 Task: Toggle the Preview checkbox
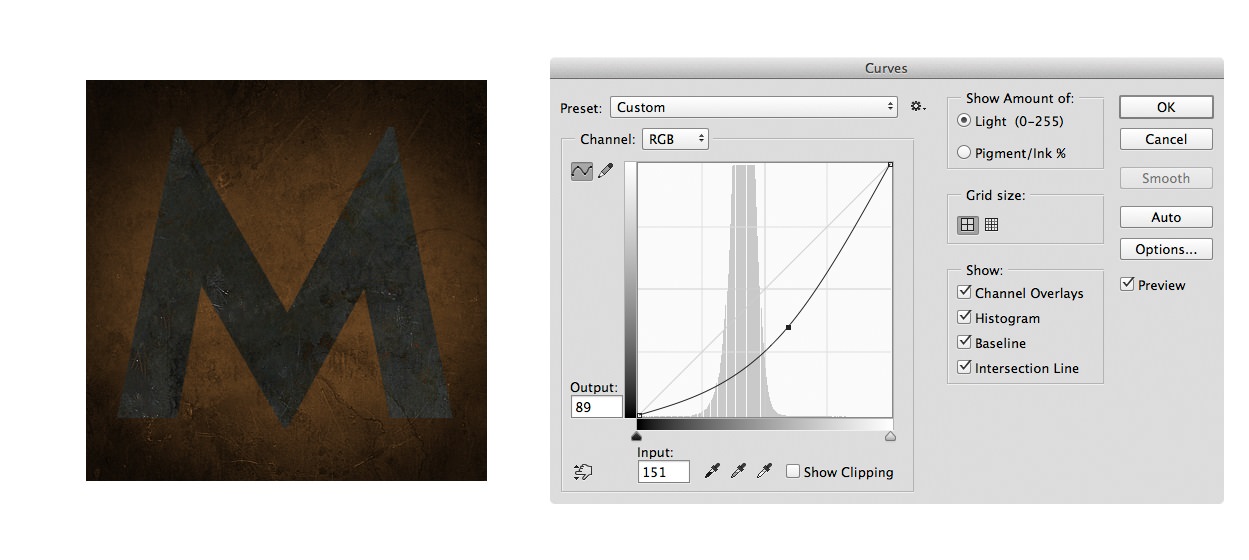coord(1128,285)
